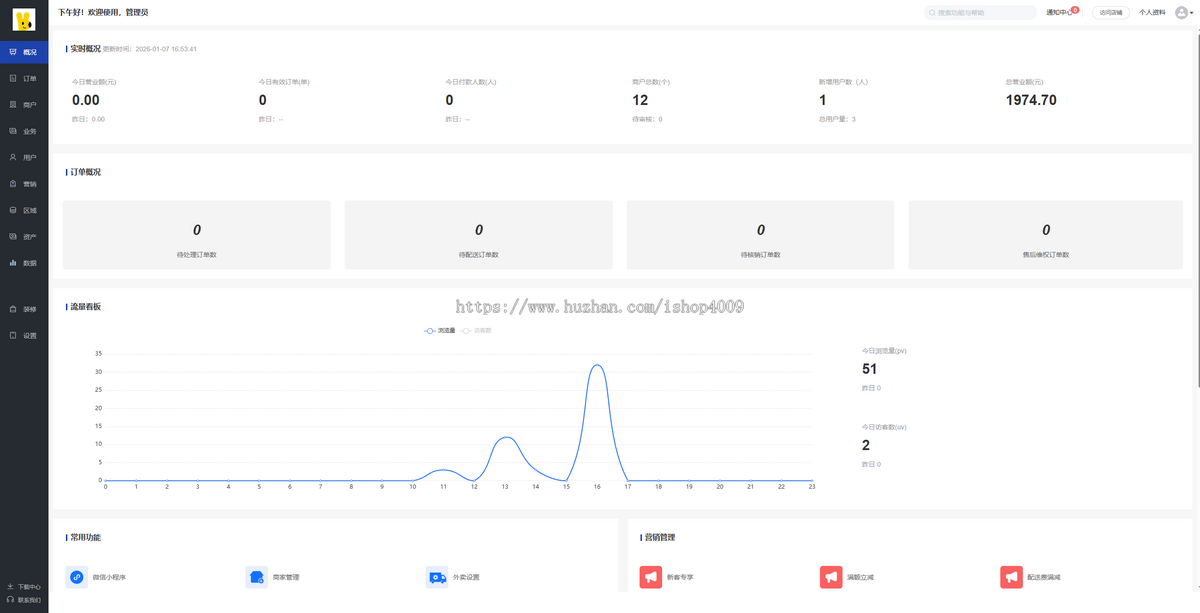Click the yellow rabbit logo
1200x613 pixels.
(x=24, y=20)
